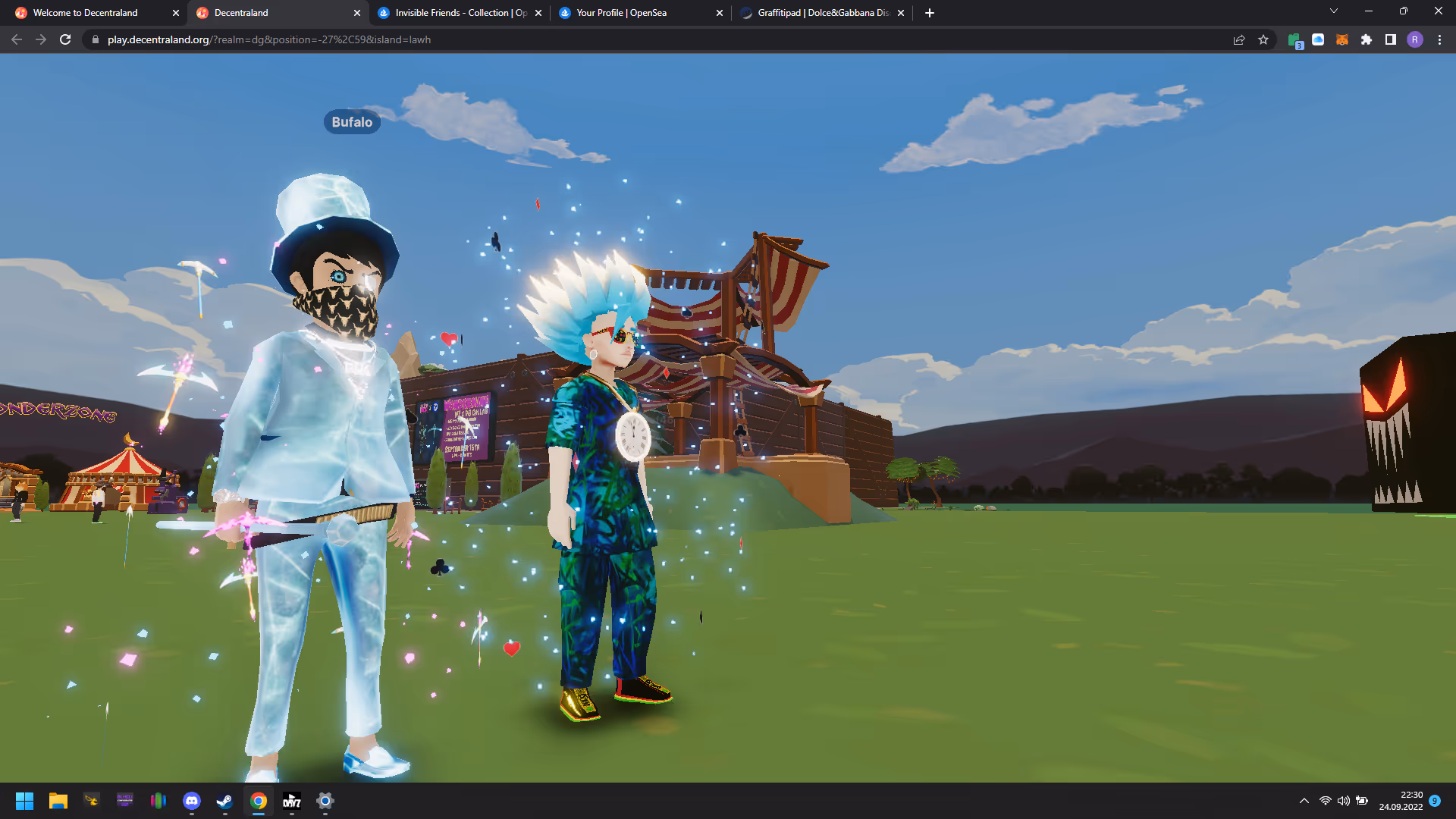This screenshot has width=1456, height=819.
Task: Open the Chrome three-dot menu
Action: point(1439,39)
